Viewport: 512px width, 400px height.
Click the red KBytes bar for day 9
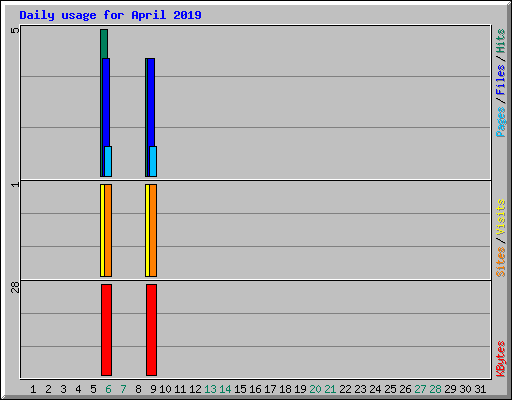(151, 330)
